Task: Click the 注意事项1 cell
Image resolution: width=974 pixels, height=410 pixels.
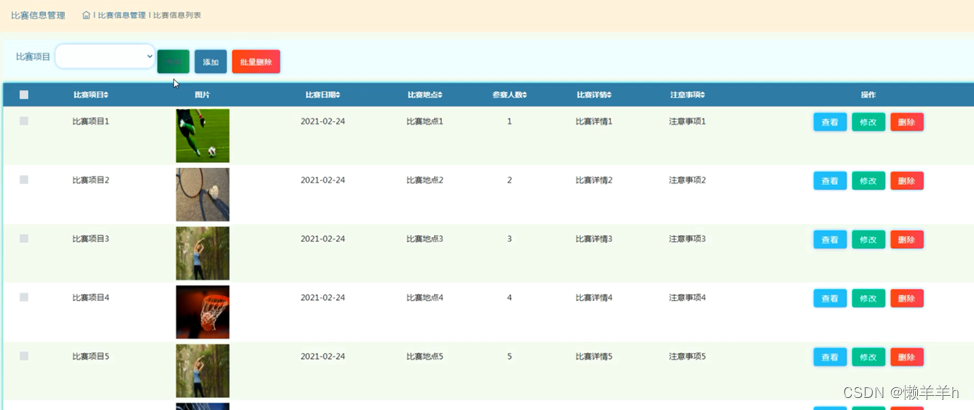Action: click(687, 121)
